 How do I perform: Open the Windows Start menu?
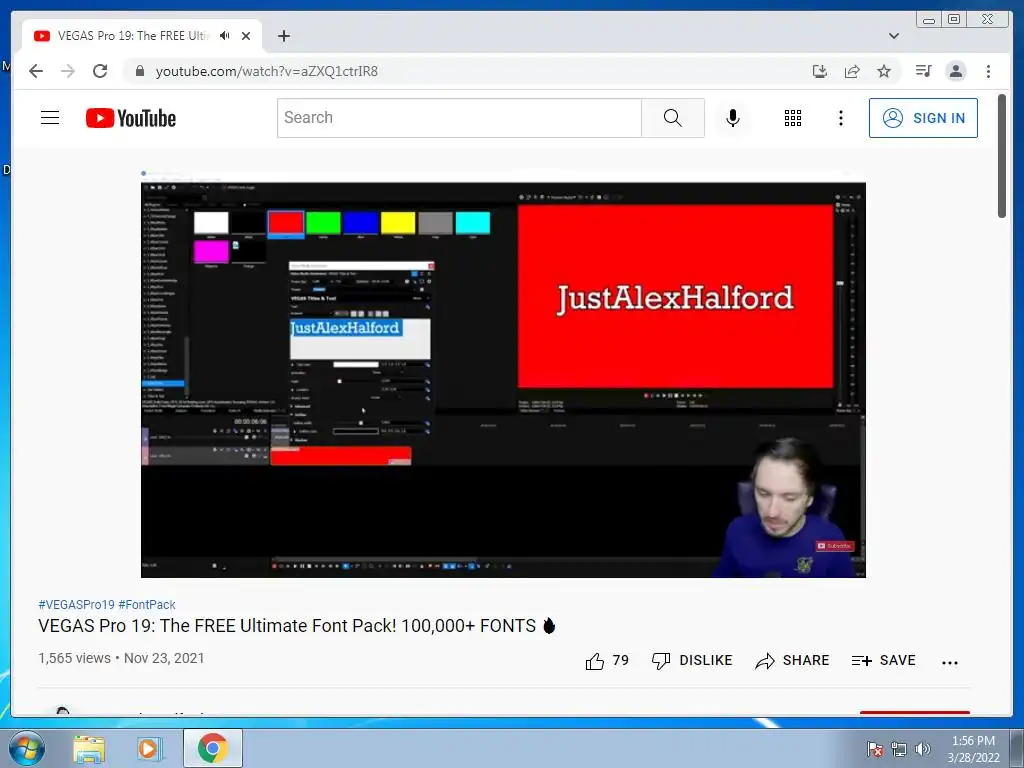point(26,748)
